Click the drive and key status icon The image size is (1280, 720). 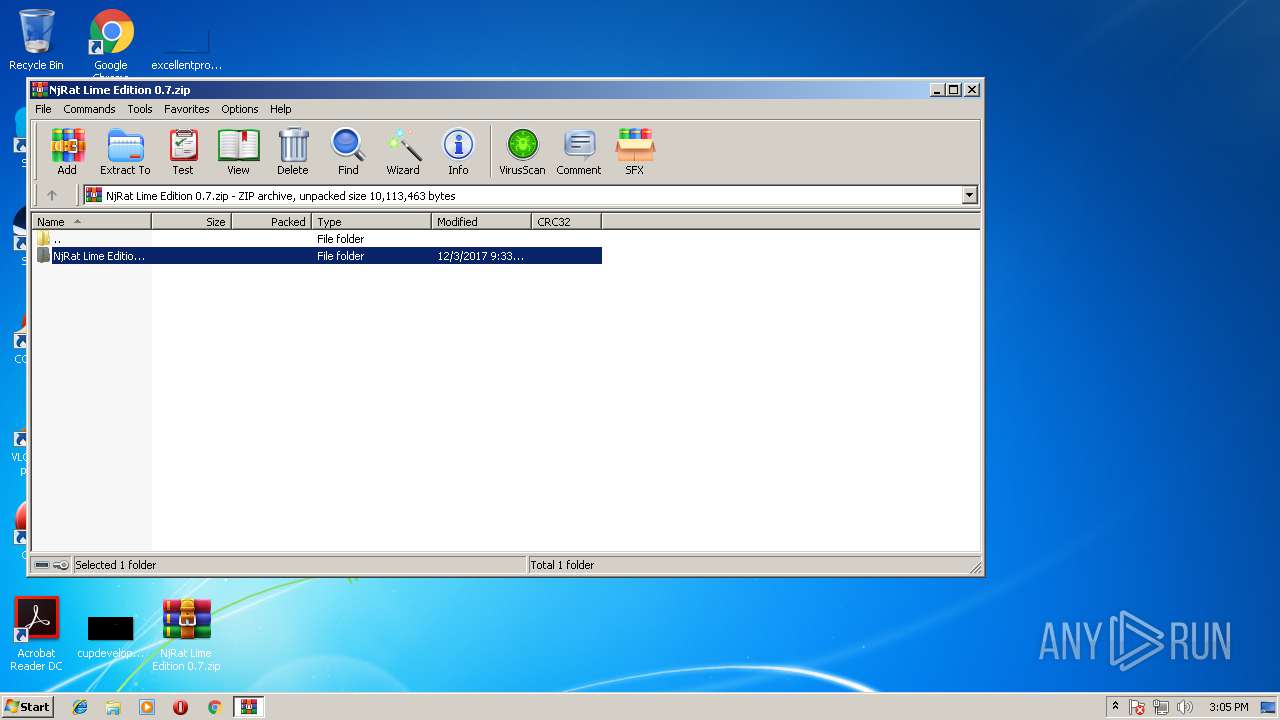pos(52,565)
